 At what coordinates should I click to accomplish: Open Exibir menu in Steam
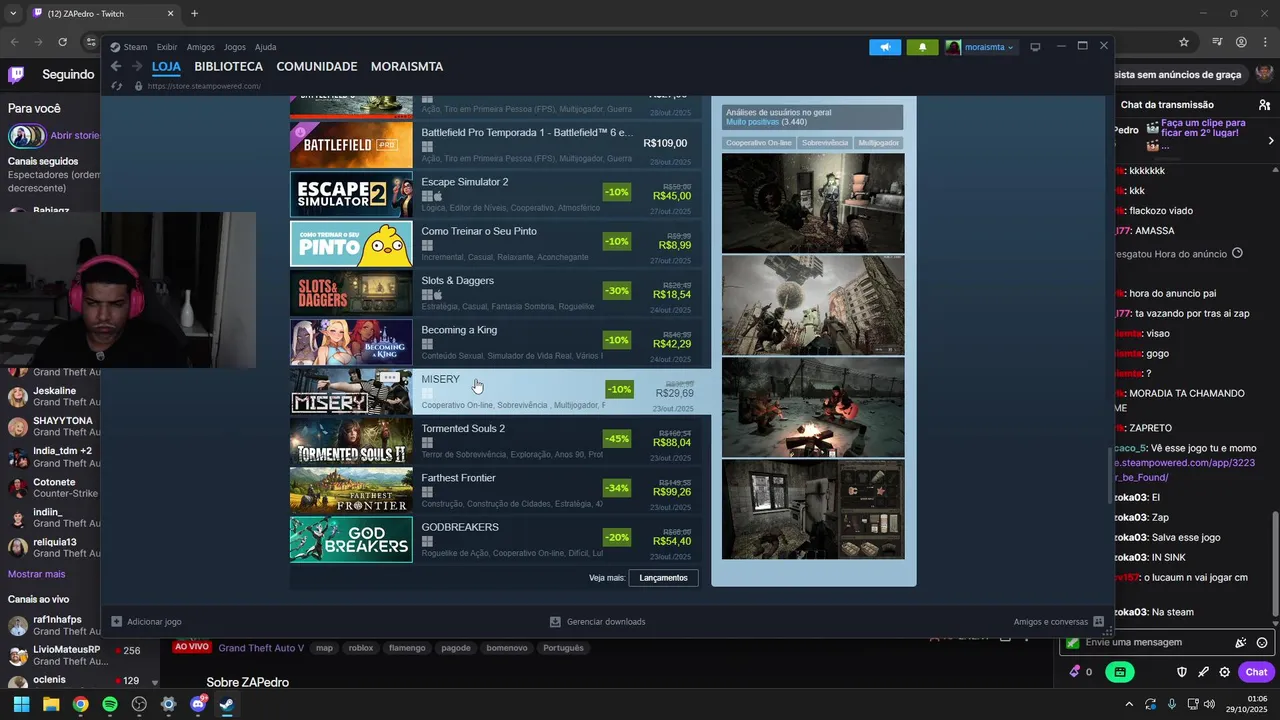tap(167, 47)
